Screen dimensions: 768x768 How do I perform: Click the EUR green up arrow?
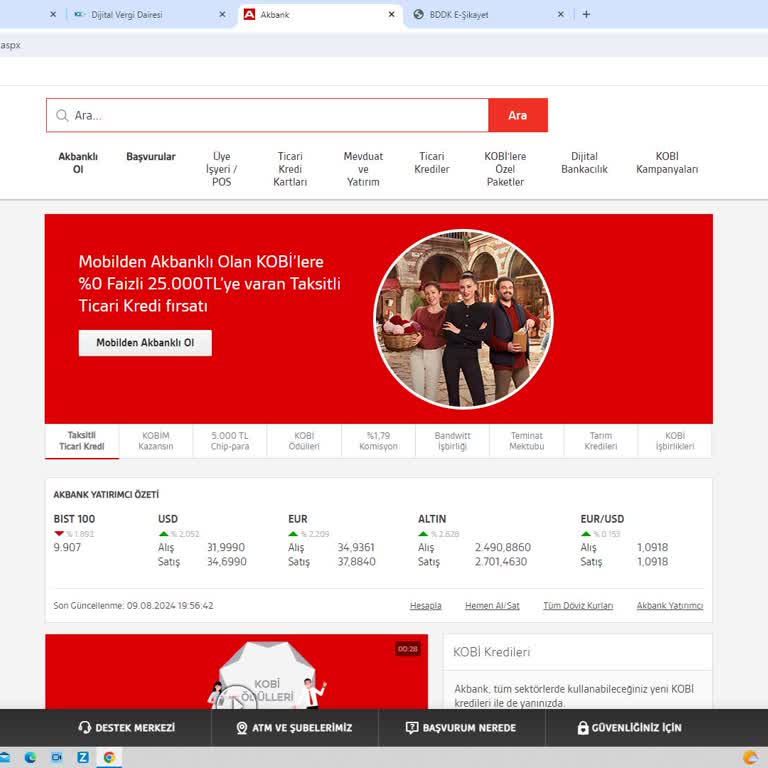click(293, 533)
